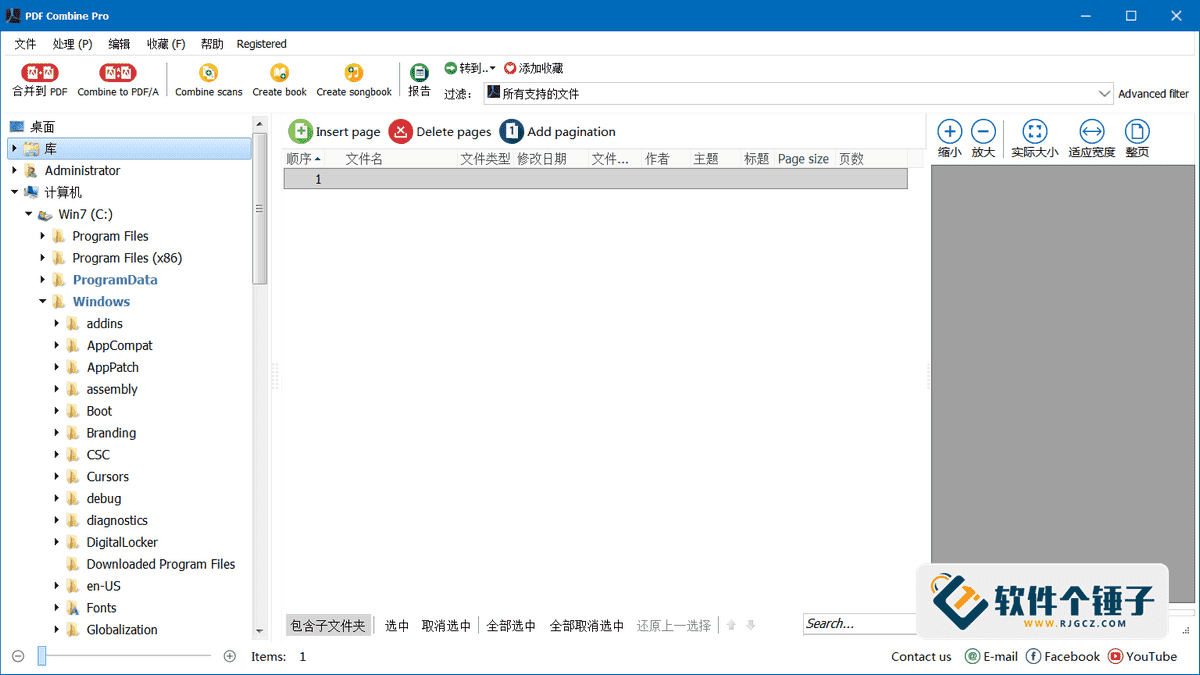Toggle 包含子文件夹 to include subfolders

(329, 624)
